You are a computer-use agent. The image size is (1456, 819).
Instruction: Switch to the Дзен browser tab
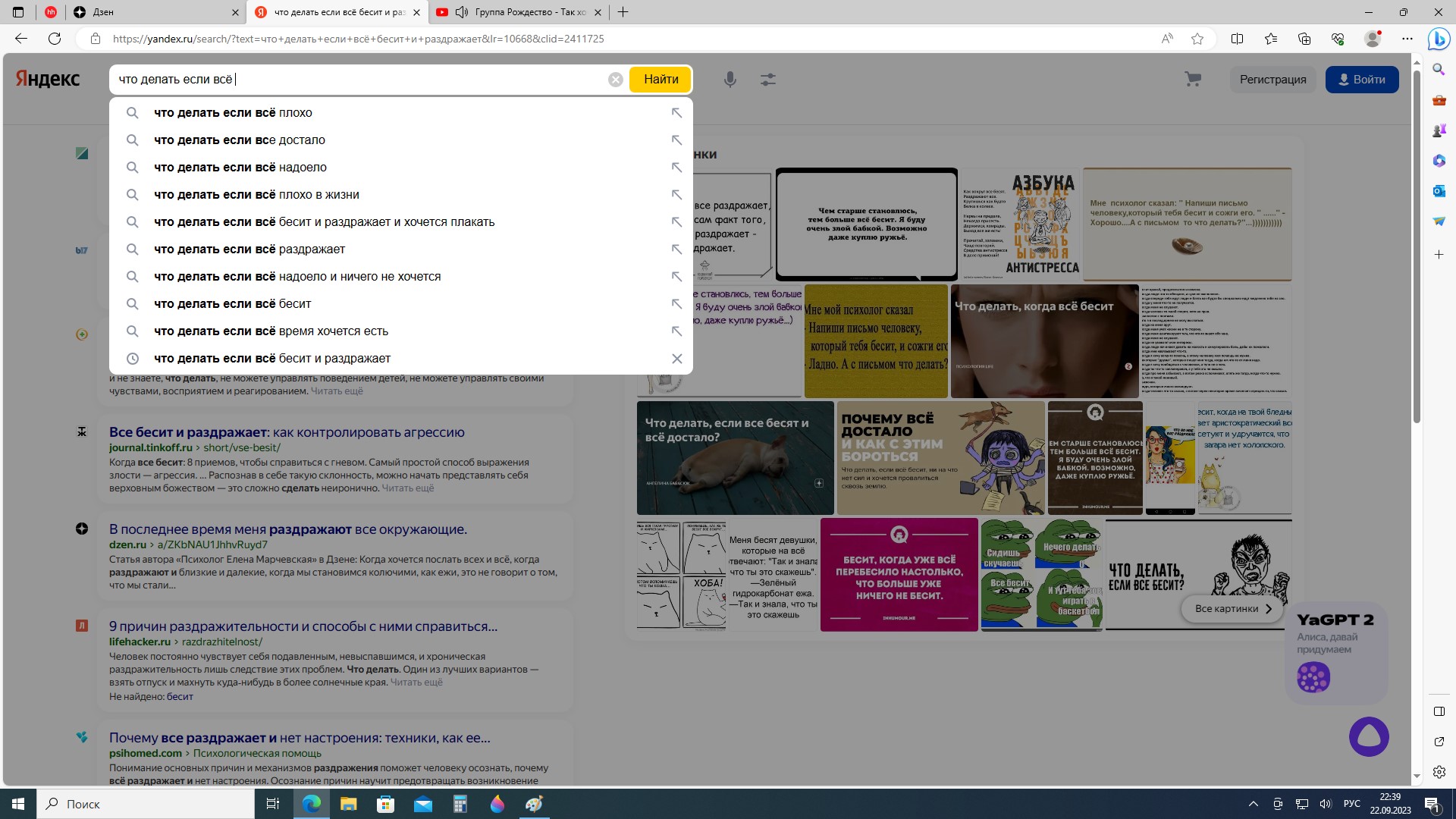[152, 12]
